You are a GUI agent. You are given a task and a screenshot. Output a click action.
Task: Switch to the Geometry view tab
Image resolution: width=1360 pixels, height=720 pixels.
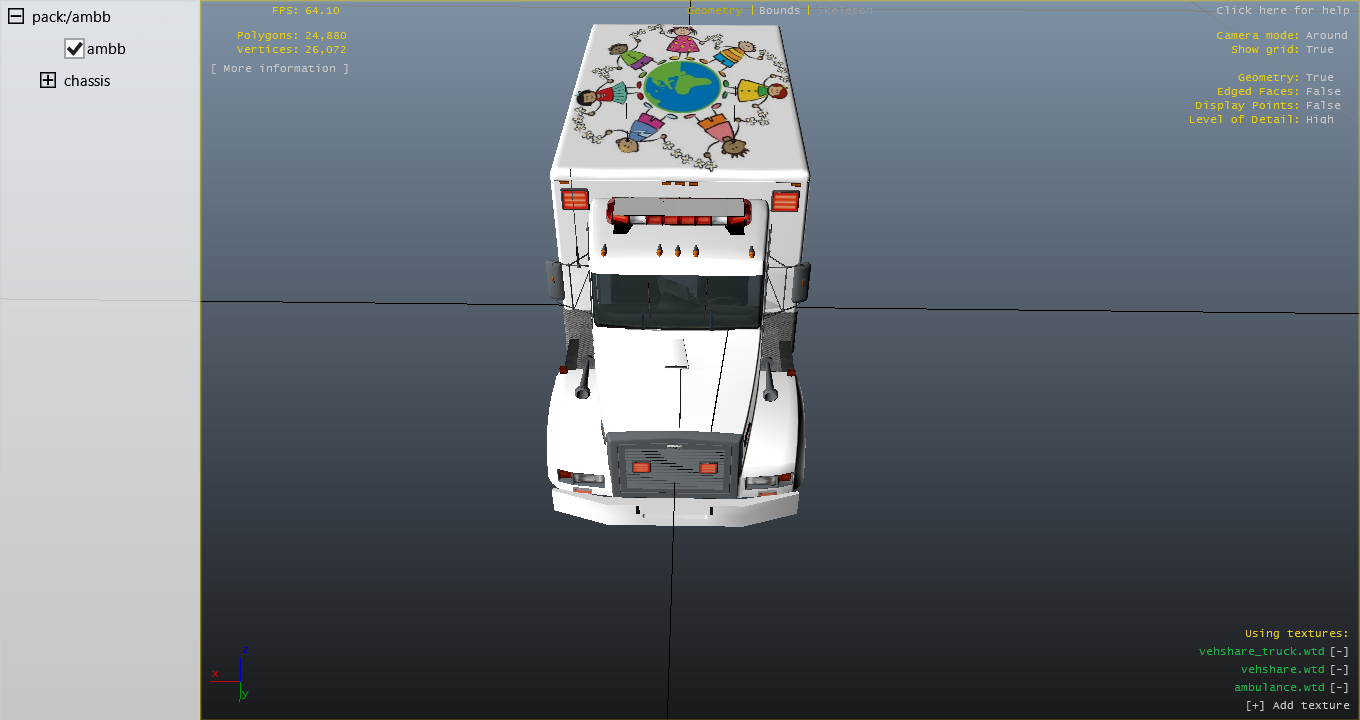pos(715,10)
